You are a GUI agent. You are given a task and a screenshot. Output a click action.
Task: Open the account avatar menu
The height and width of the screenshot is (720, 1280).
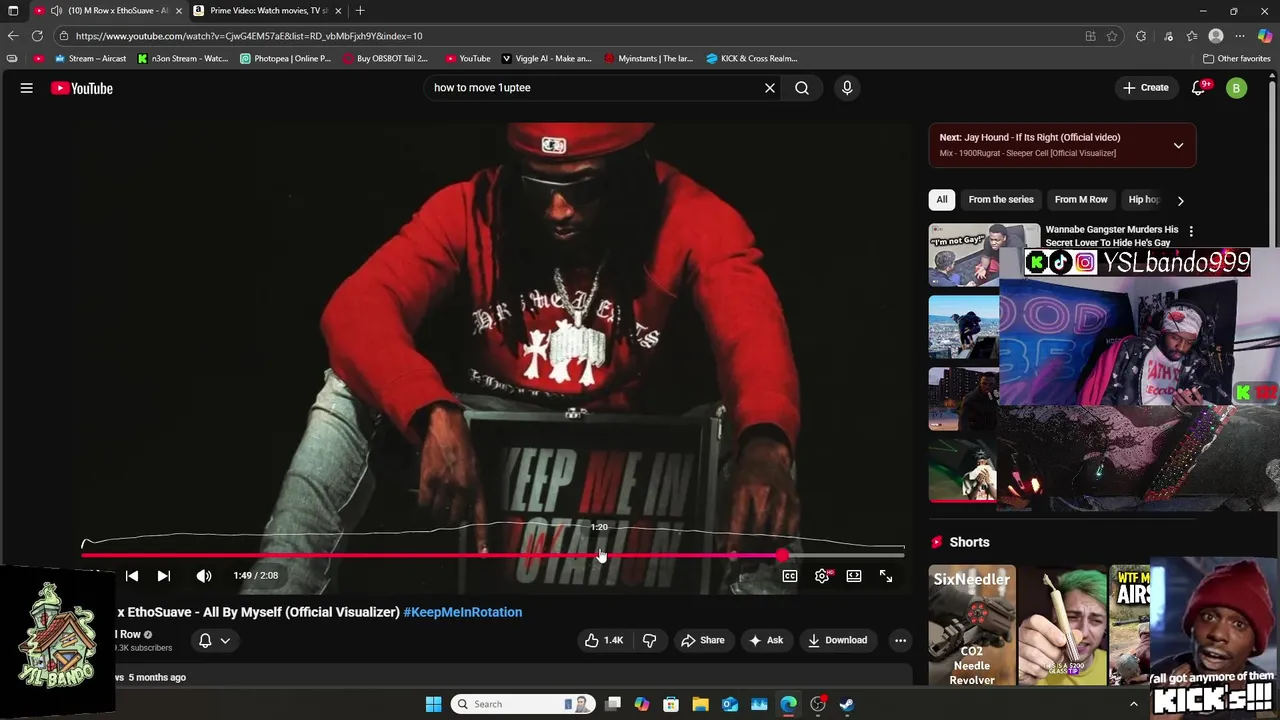point(1237,88)
